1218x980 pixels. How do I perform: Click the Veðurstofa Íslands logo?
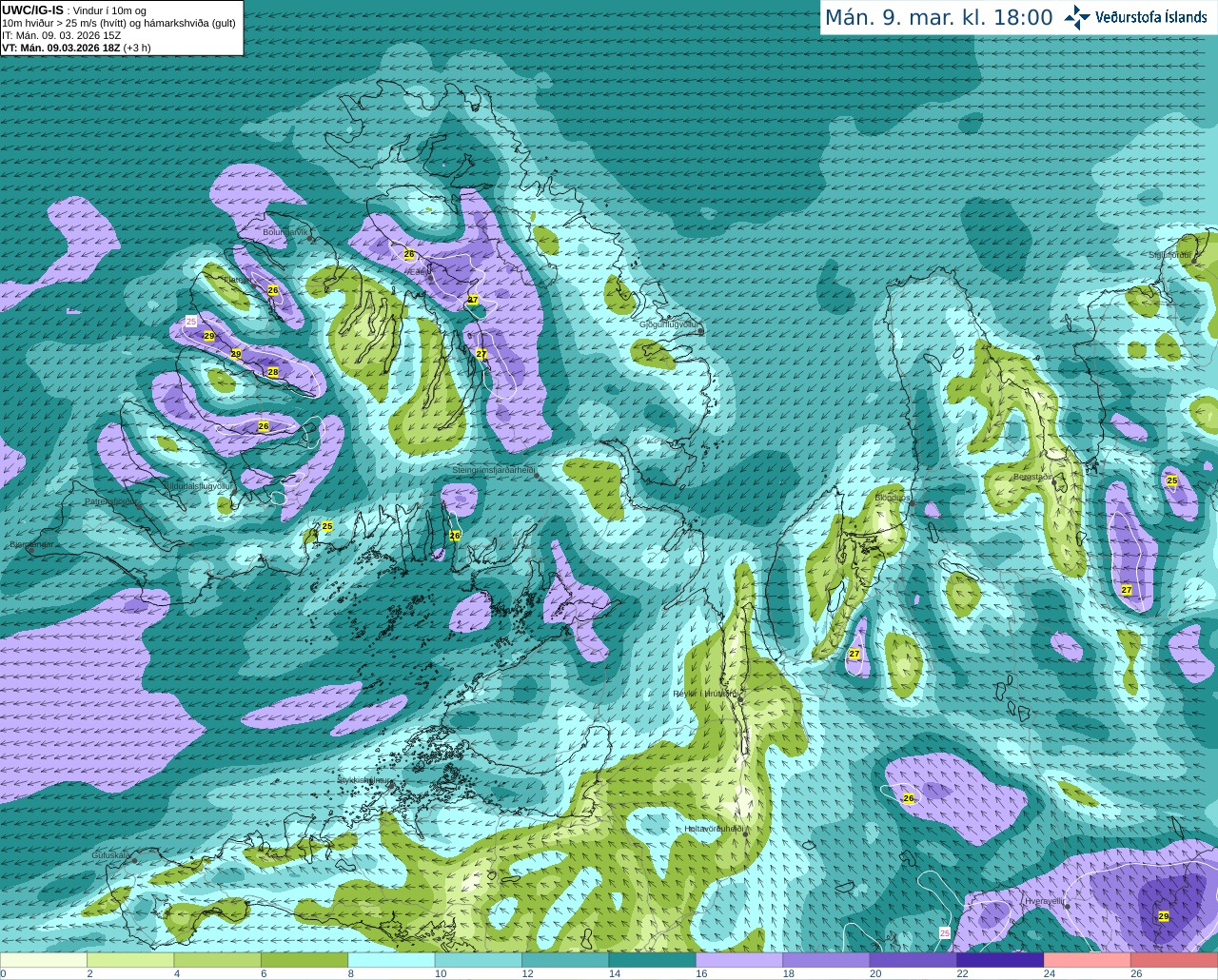coord(1135,17)
